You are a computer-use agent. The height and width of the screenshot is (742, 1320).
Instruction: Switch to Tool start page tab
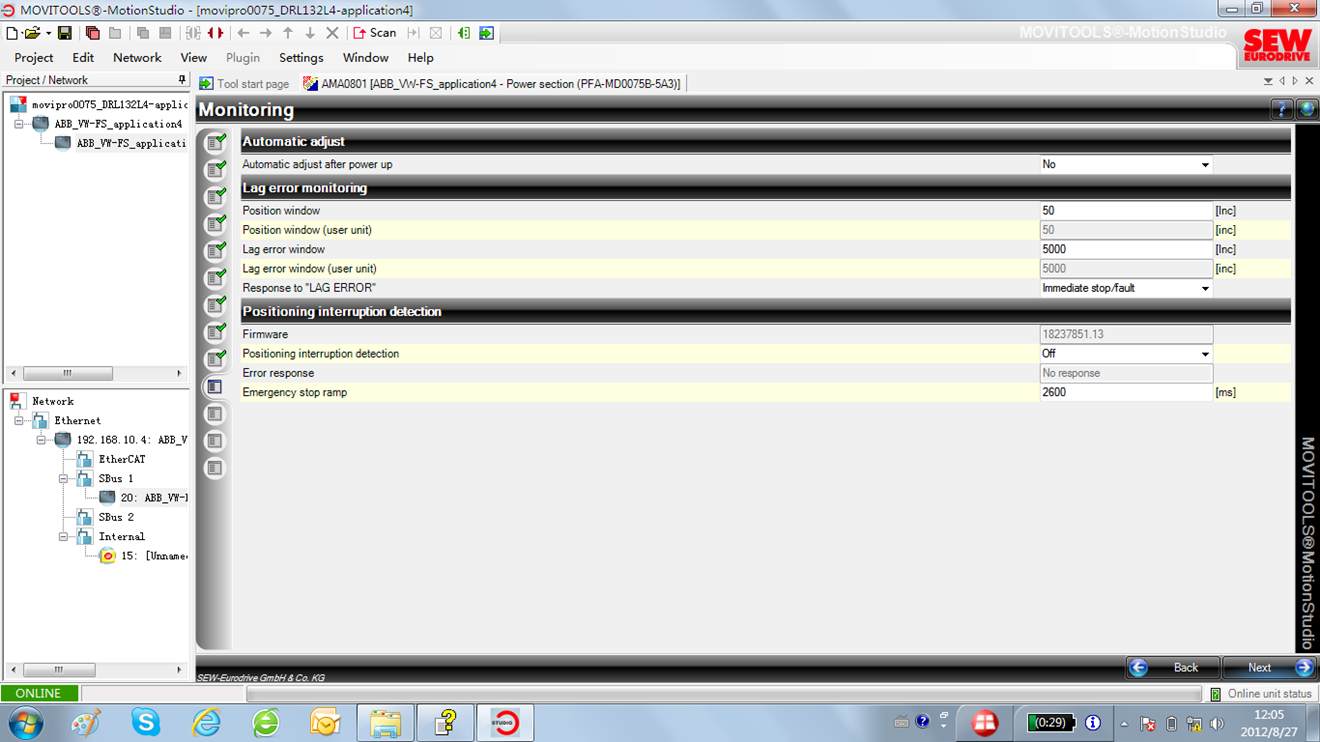pos(244,84)
